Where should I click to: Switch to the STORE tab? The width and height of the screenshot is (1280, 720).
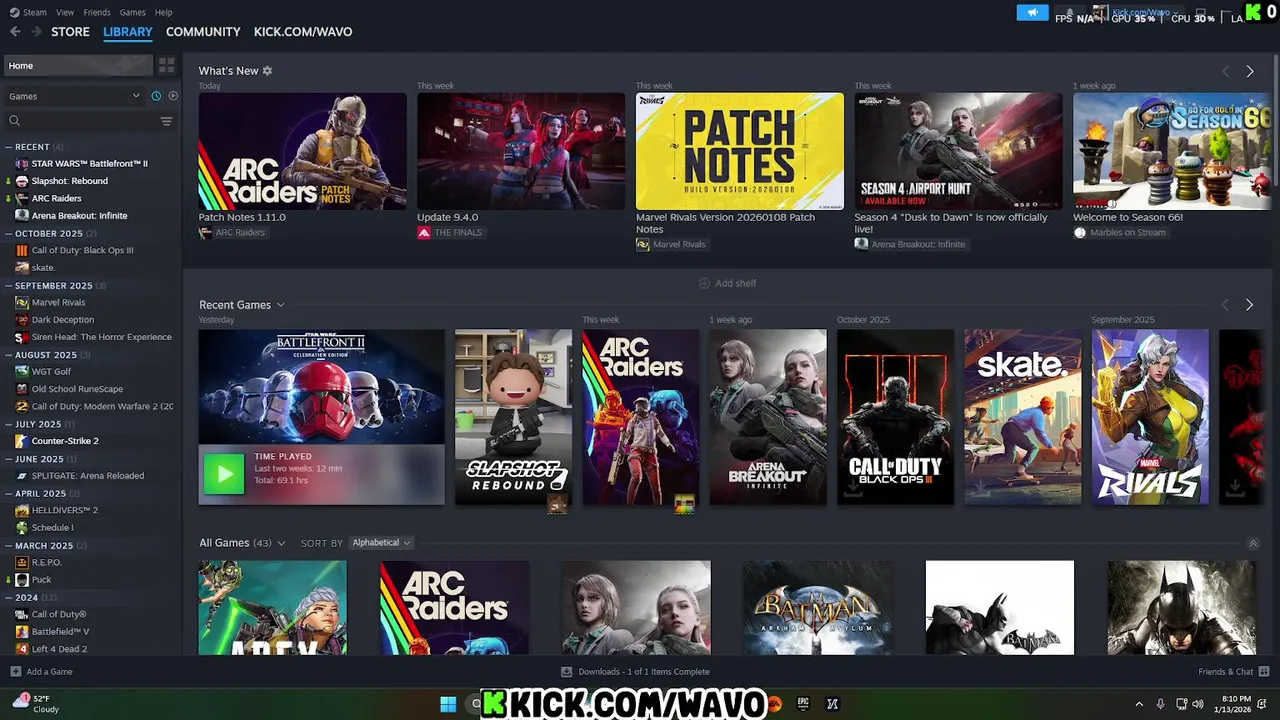[x=70, y=32]
